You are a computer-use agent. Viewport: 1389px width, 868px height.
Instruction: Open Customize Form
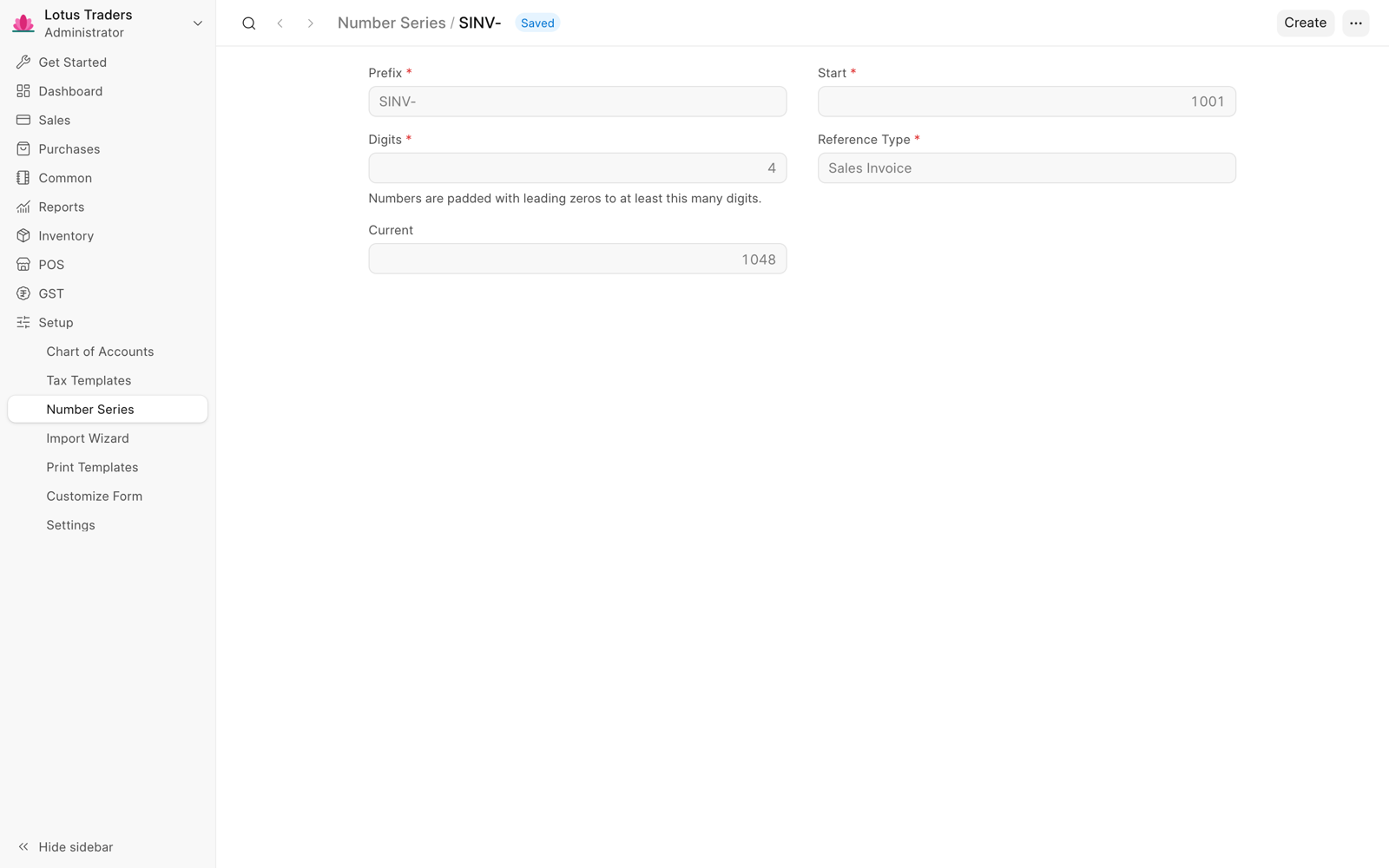click(108, 496)
